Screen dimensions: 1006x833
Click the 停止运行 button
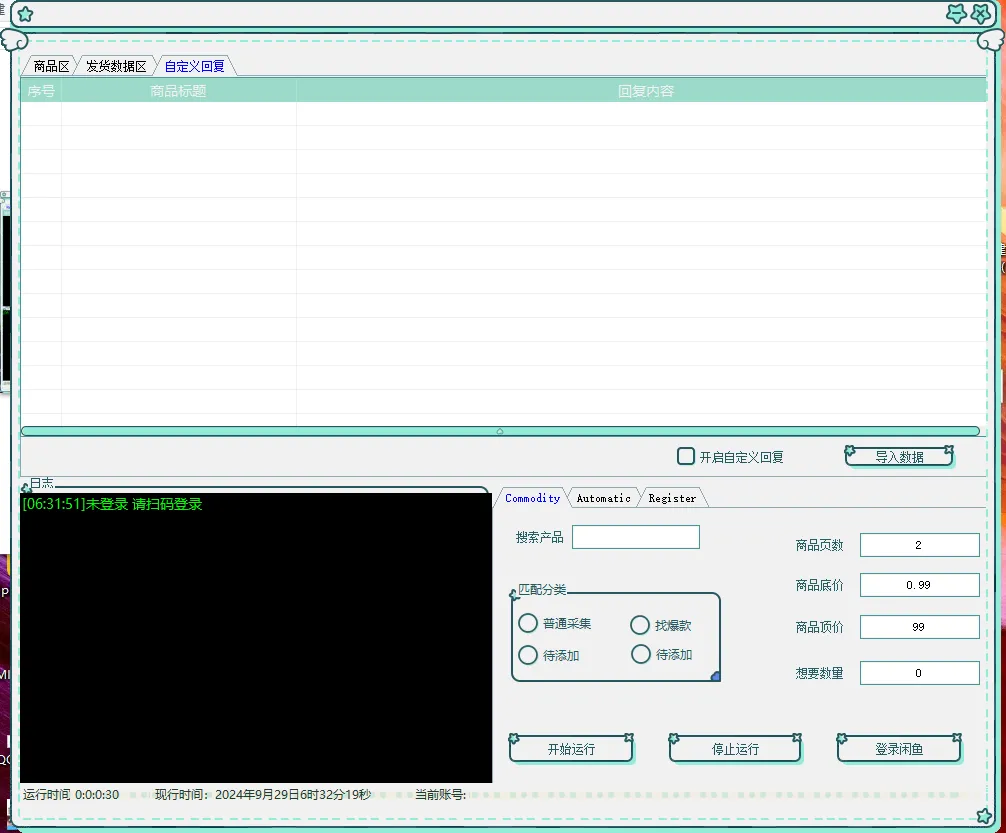tap(735, 749)
